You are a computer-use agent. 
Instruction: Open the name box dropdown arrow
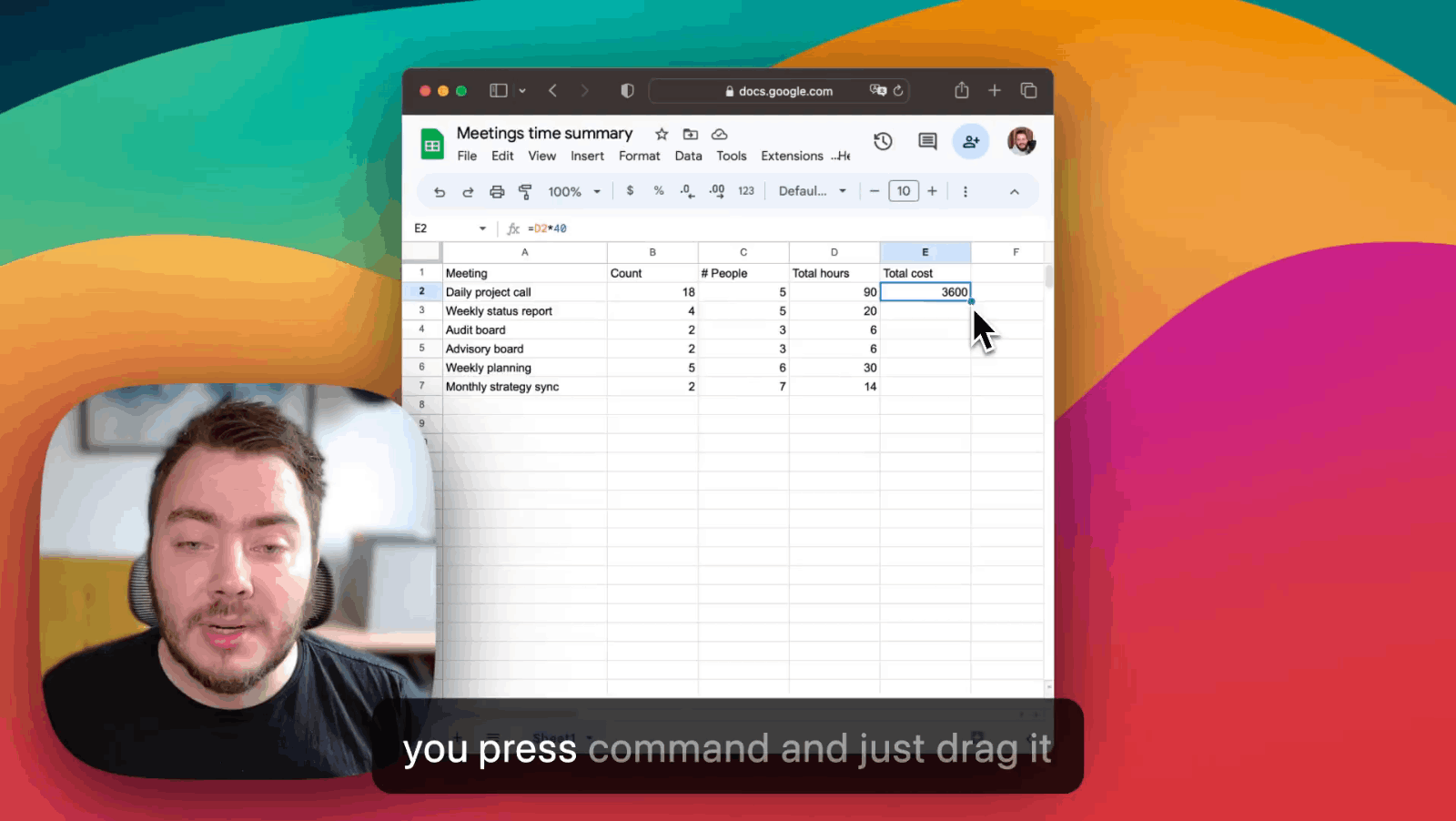[482, 228]
